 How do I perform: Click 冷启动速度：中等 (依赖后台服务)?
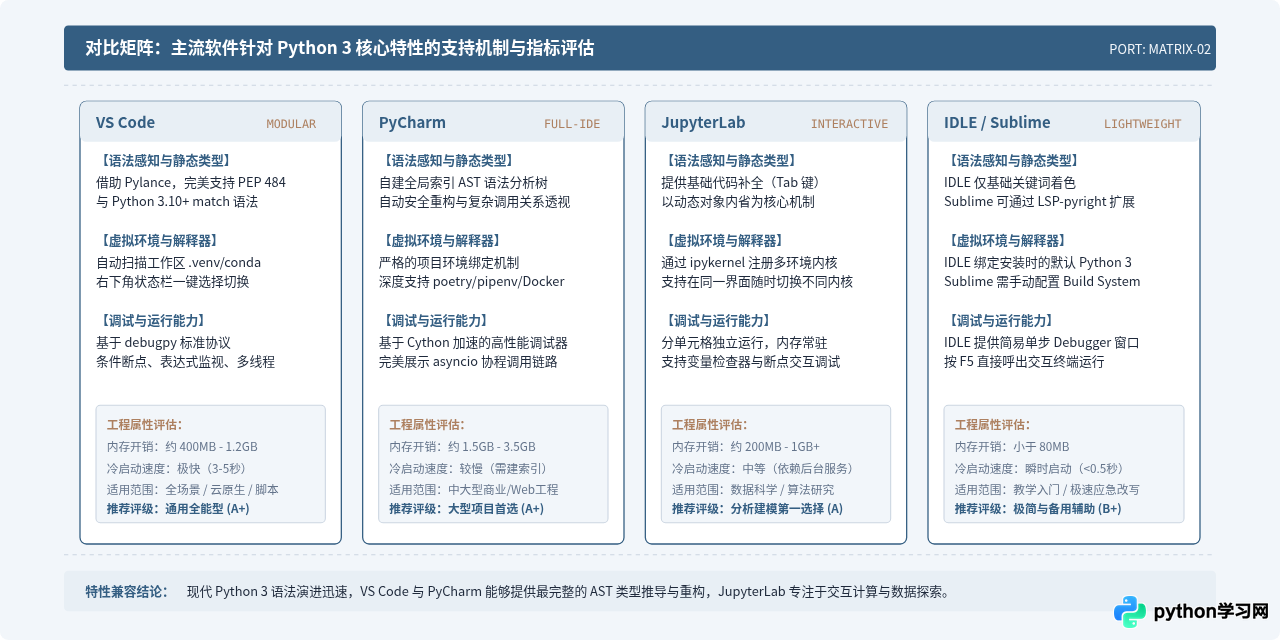[765, 468]
